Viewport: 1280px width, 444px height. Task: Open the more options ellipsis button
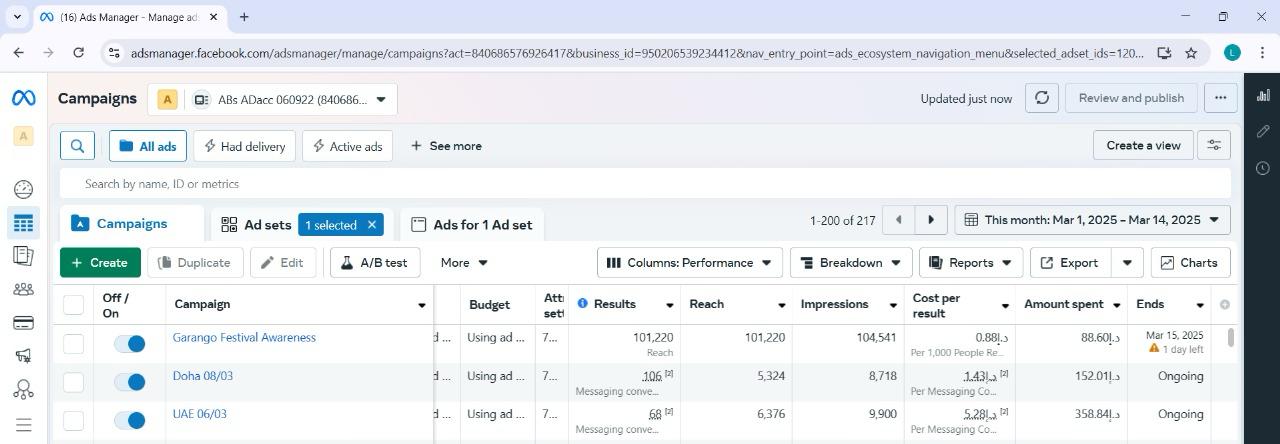click(1220, 98)
